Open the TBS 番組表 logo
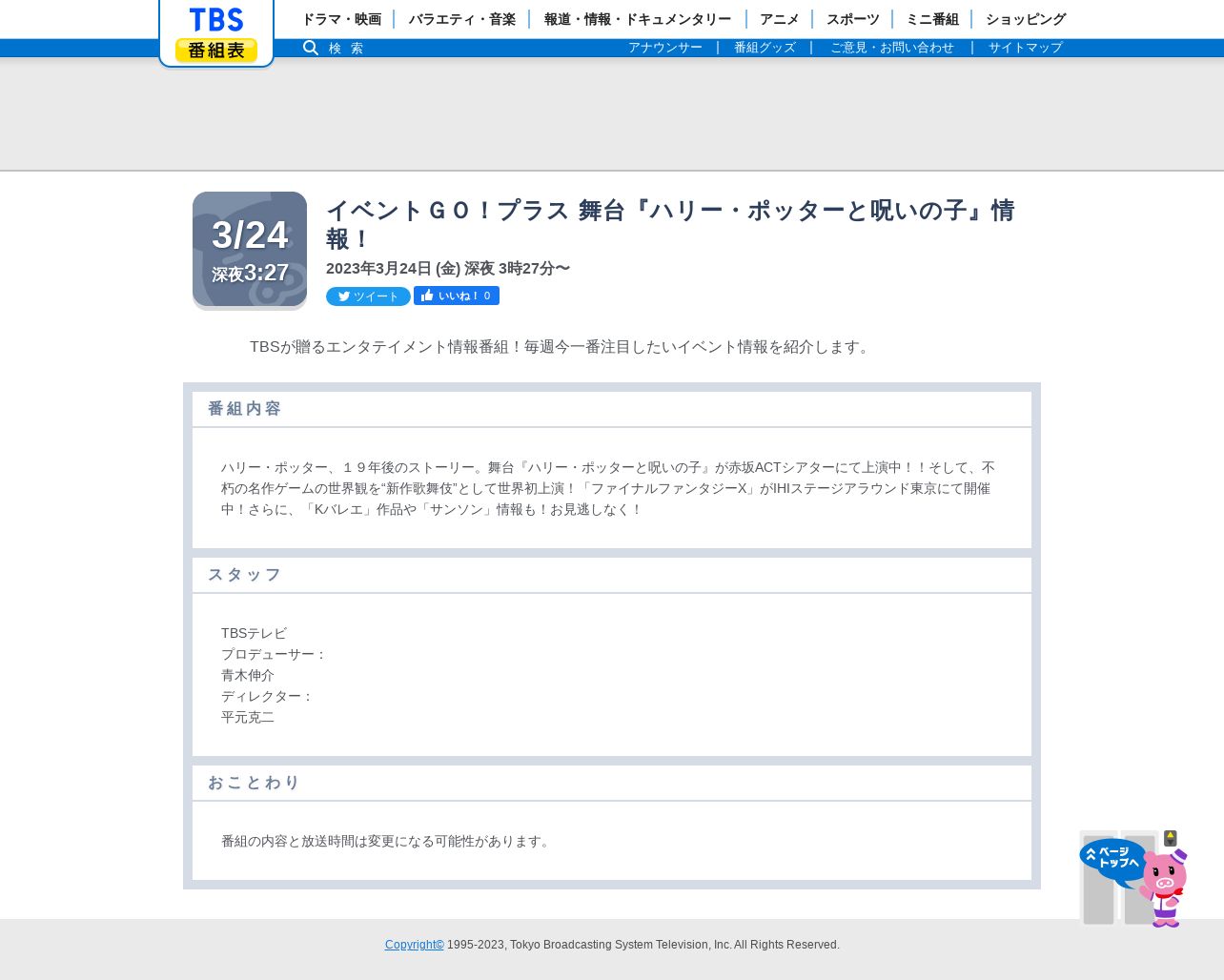1224x980 pixels. pos(216,33)
